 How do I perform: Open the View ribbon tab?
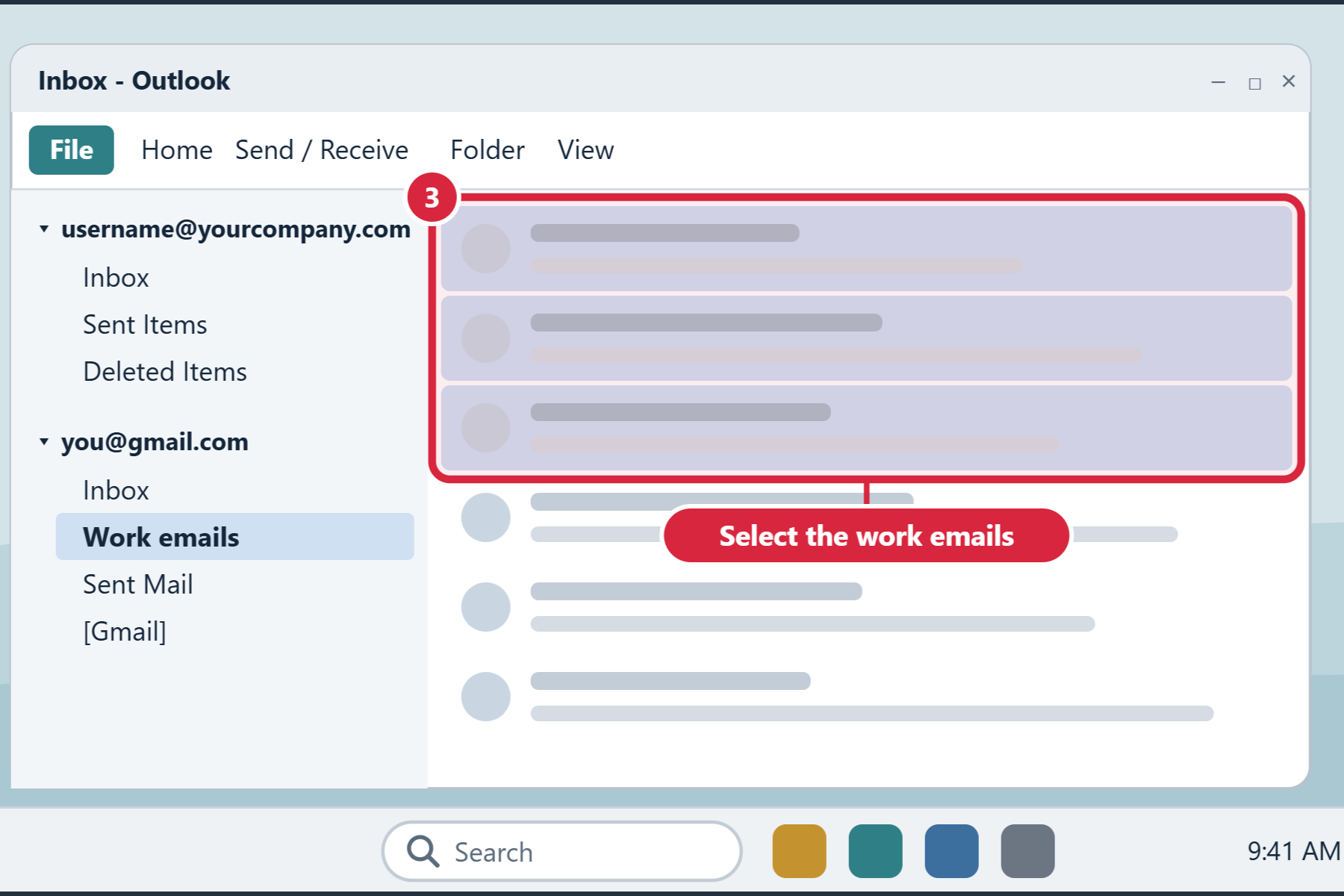pyautogui.click(x=585, y=150)
